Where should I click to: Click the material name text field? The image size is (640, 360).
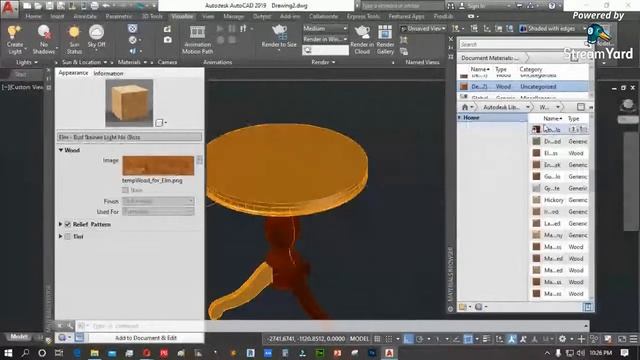pyautogui.click(x=129, y=137)
